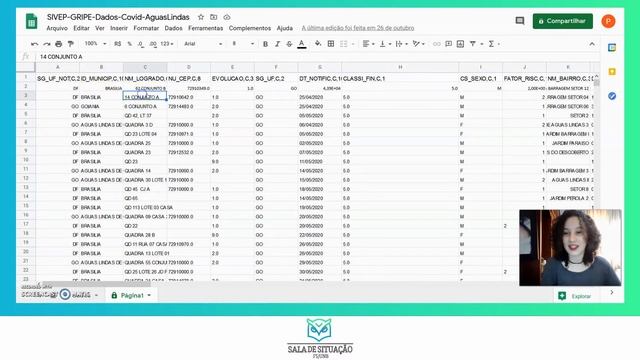This screenshot has height=360, width=640.
Task: Open vertical align dropdown
Action: click(385, 44)
